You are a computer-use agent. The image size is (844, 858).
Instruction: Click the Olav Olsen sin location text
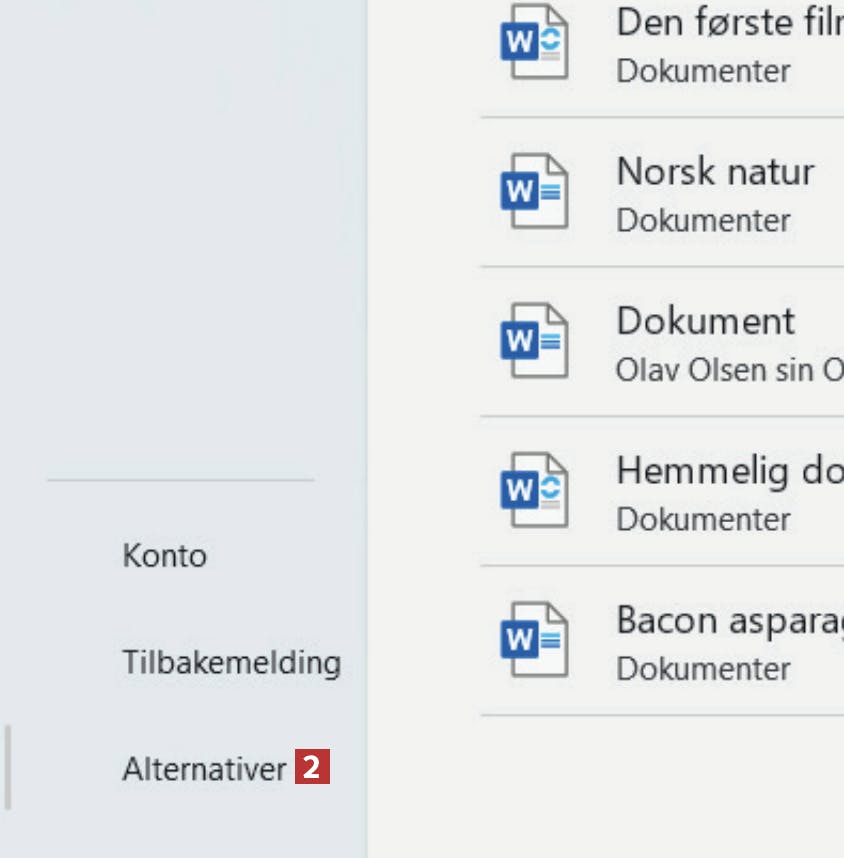point(730,370)
